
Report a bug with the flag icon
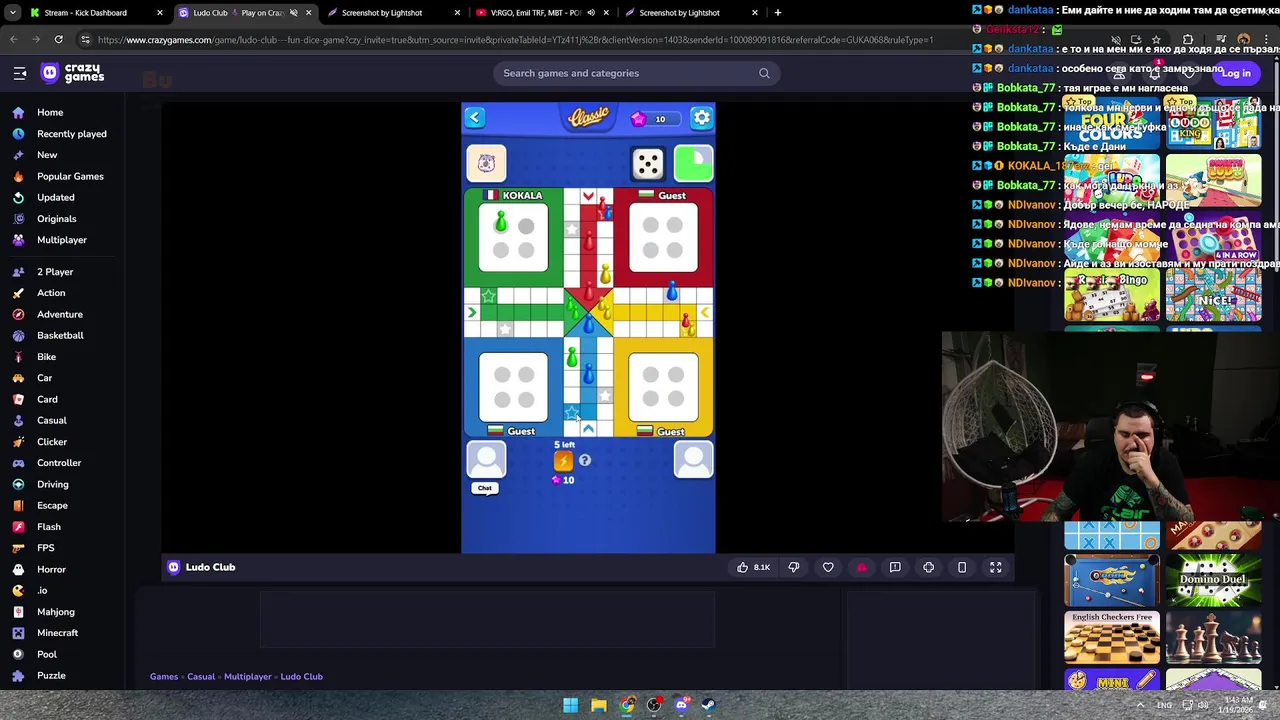pyautogui.click(x=895, y=567)
